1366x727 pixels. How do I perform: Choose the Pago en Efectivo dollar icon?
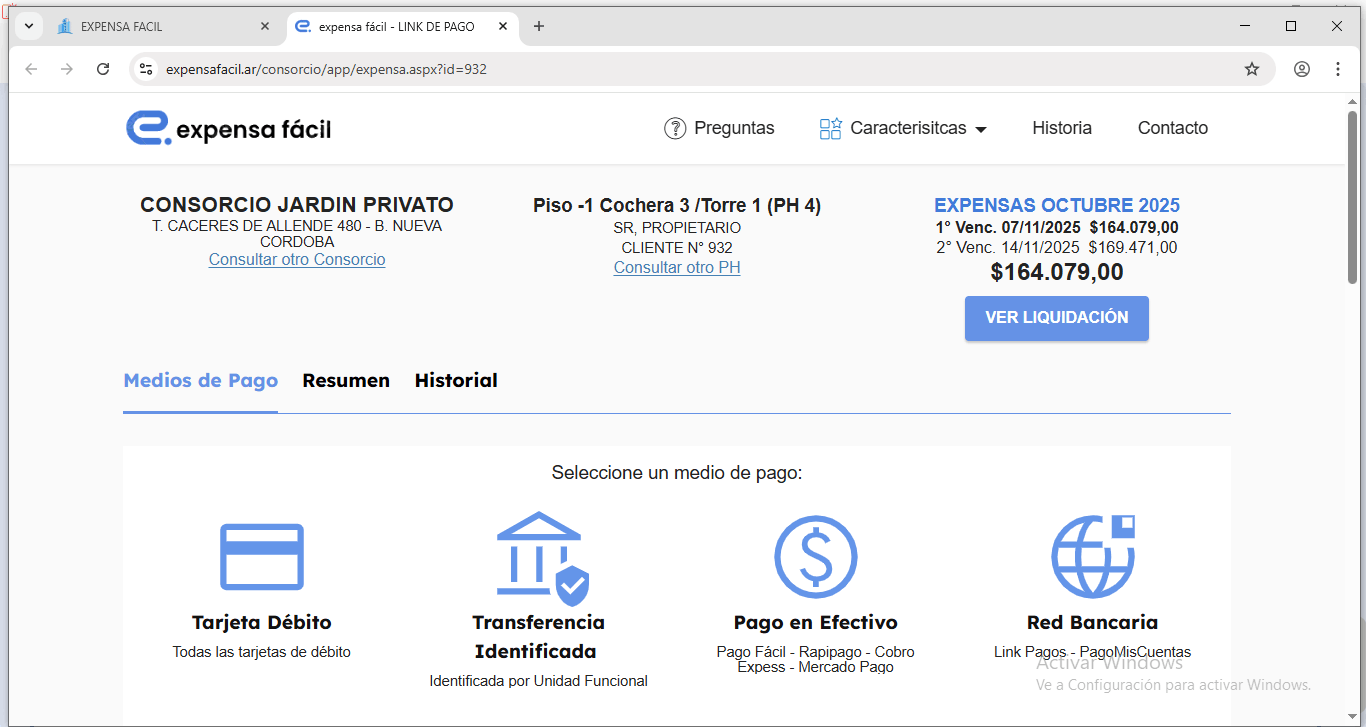coord(815,557)
